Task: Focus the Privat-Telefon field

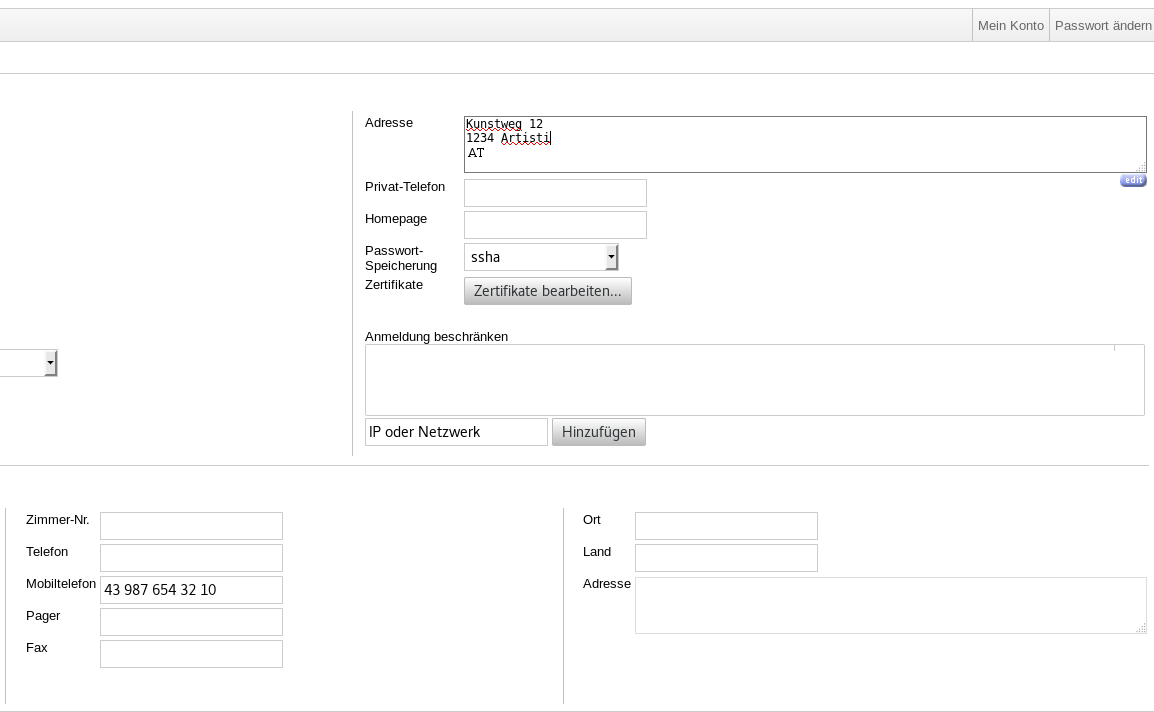Action: click(555, 193)
